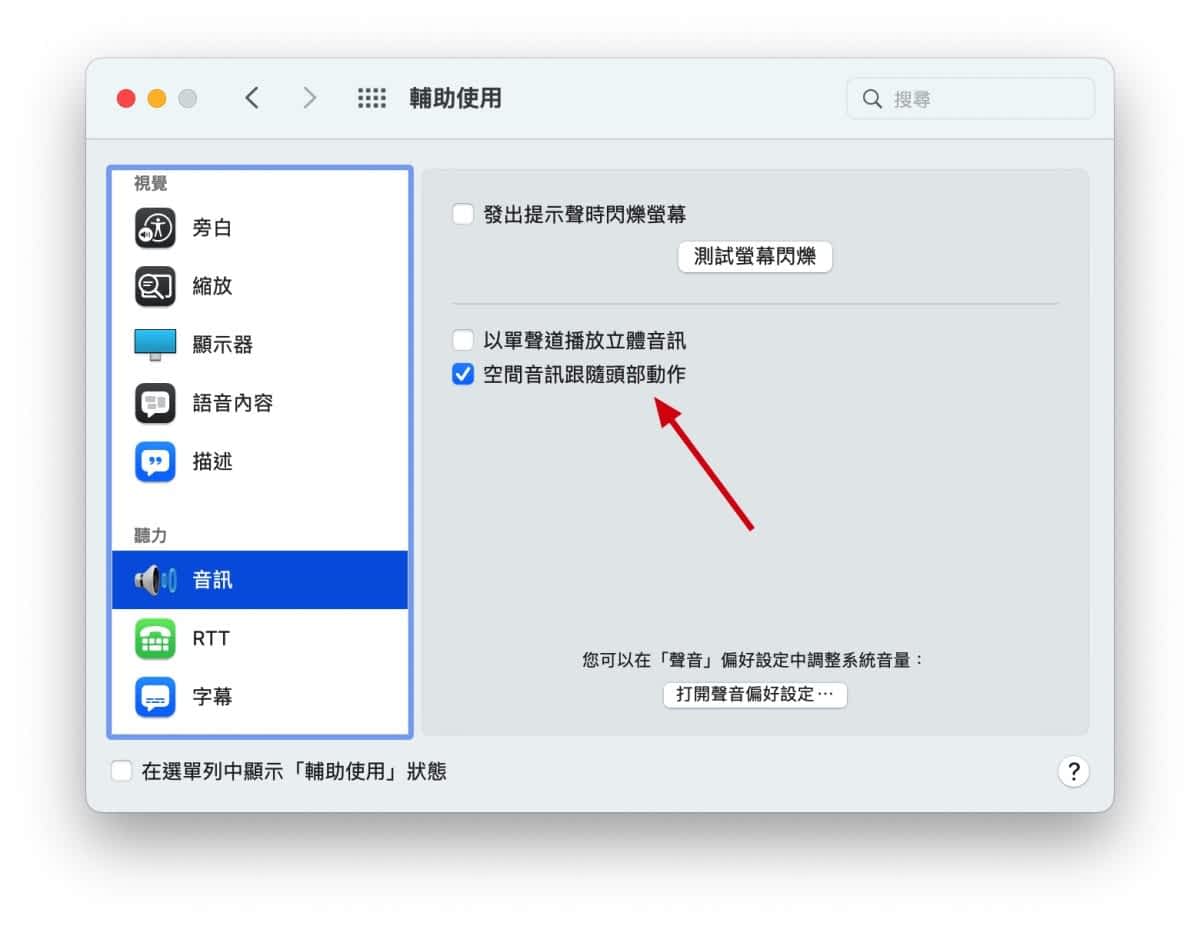Toggle 在選單列中顯示「輔助使用」狀態 checkbox

[122, 771]
